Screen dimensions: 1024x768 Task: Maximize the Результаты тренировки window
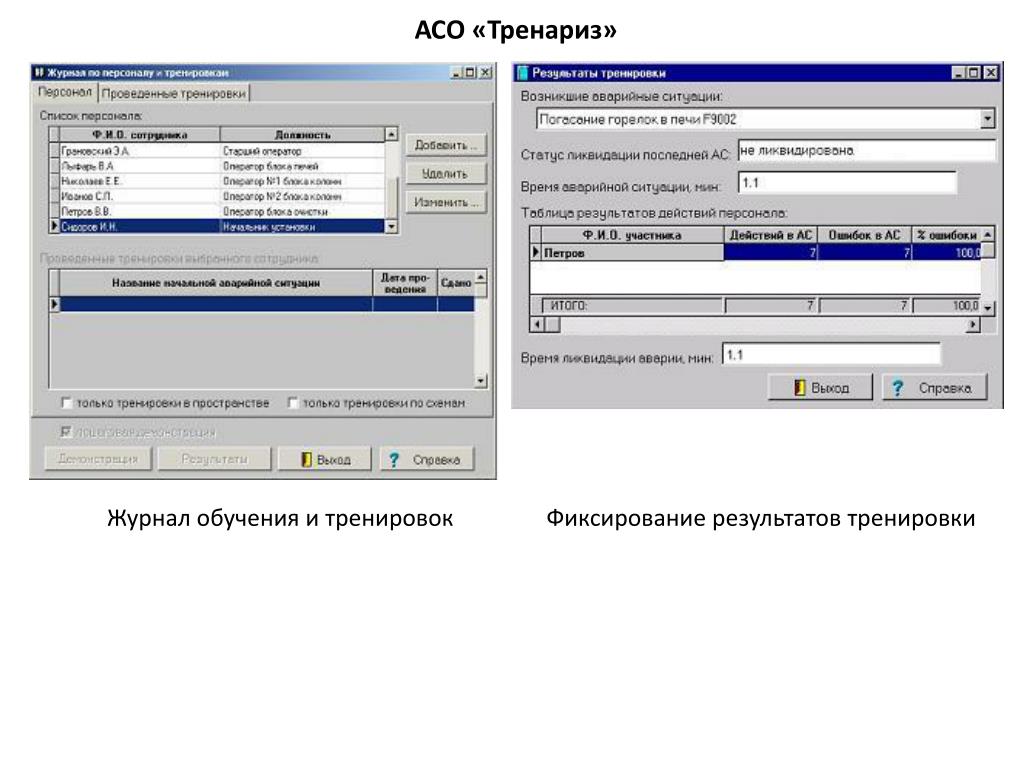[974, 72]
